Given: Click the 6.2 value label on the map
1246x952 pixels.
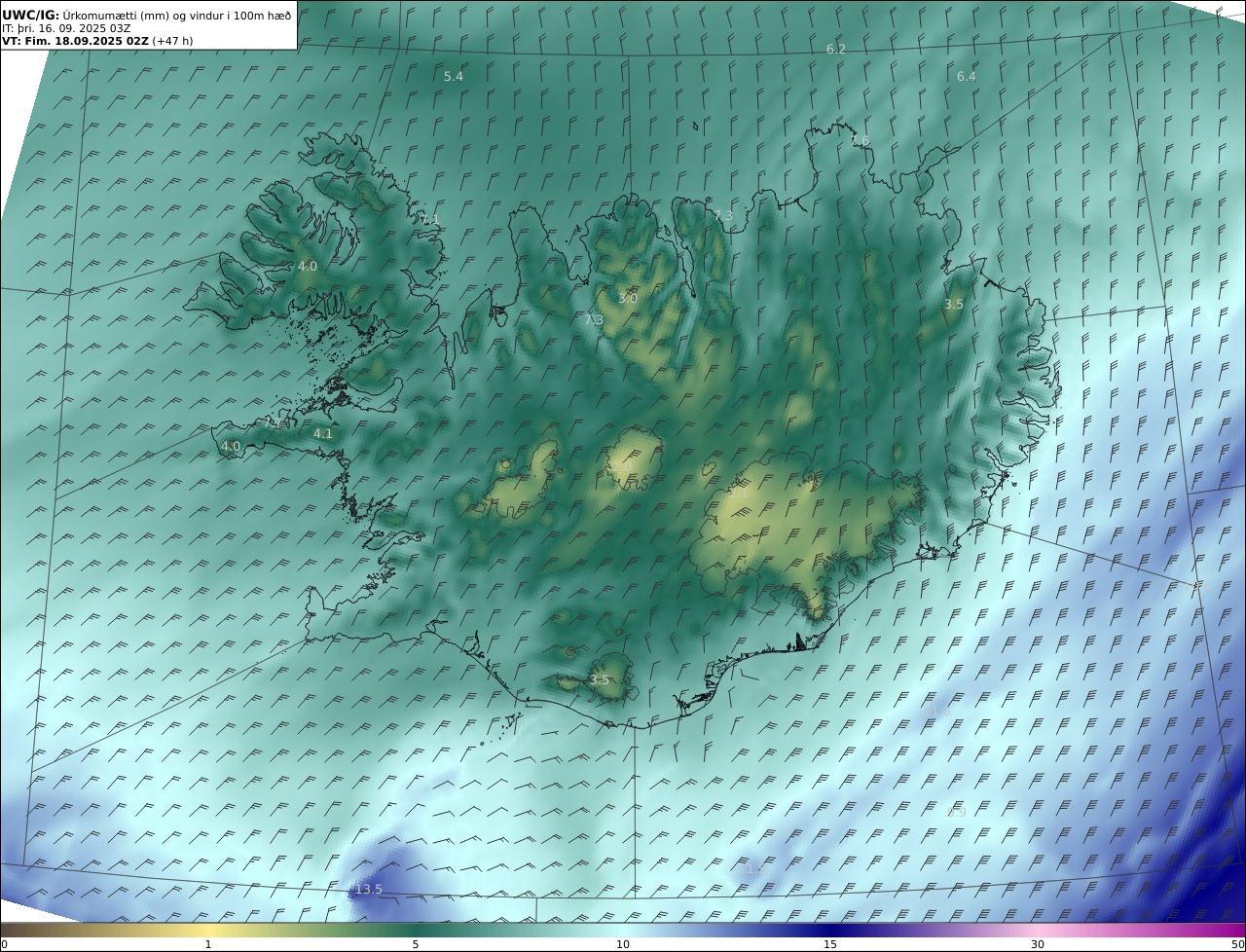Looking at the screenshot, I should click(x=836, y=49).
